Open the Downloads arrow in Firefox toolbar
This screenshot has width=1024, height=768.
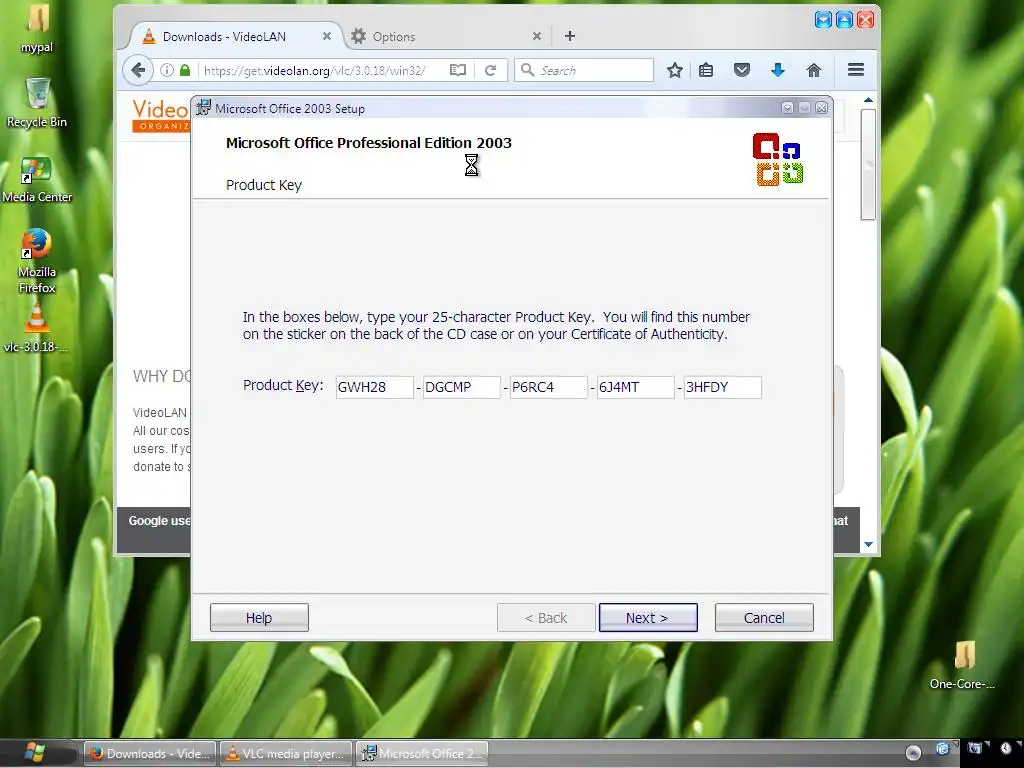pos(777,70)
